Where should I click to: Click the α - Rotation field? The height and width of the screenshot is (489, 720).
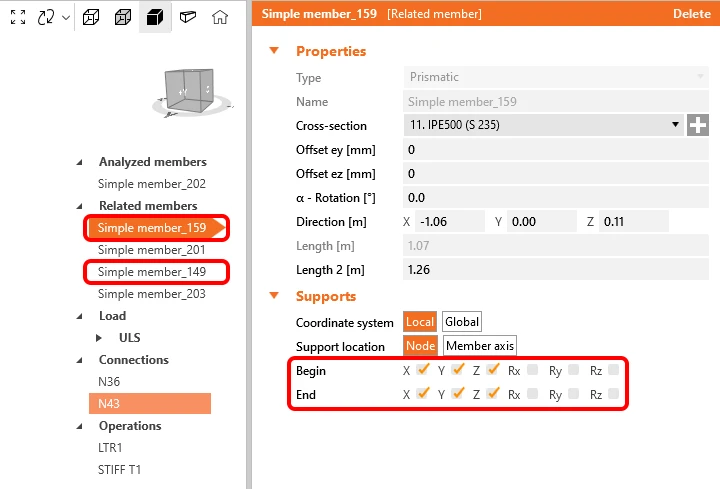click(x=556, y=198)
